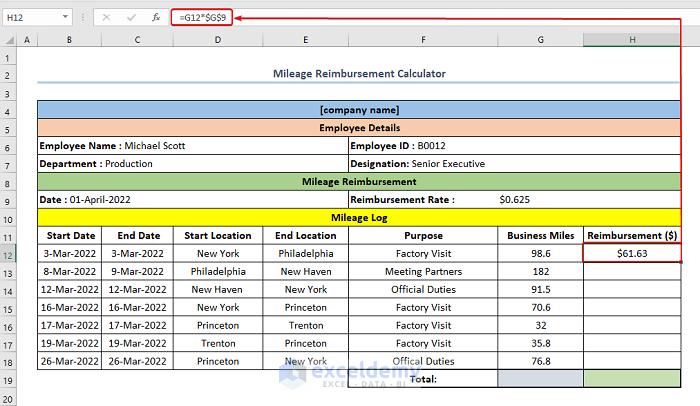Screen dimensions: 700x406
Task: Click the '76.8' business miles cell
Action: point(541,361)
